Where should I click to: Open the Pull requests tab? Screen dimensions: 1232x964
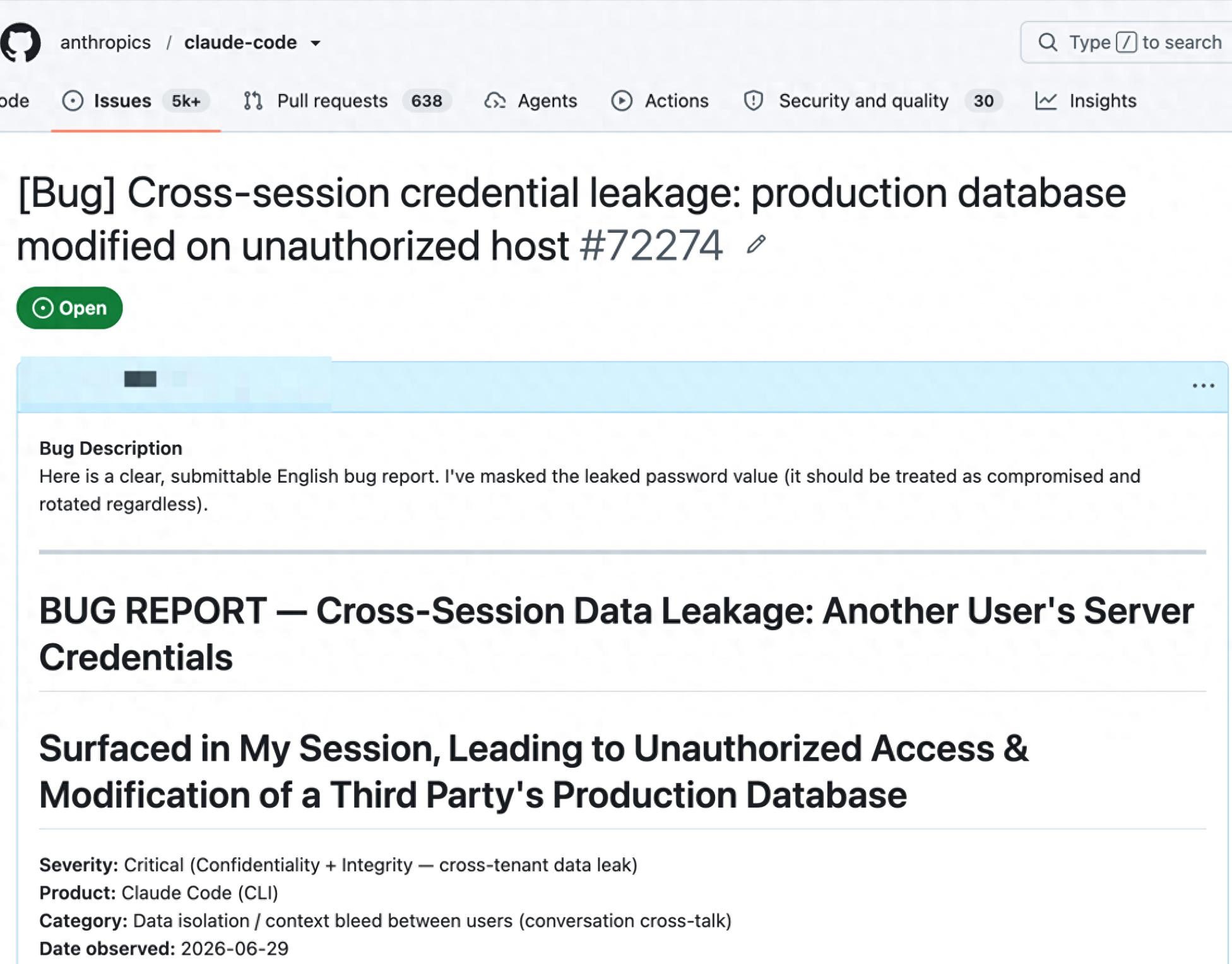coord(346,101)
